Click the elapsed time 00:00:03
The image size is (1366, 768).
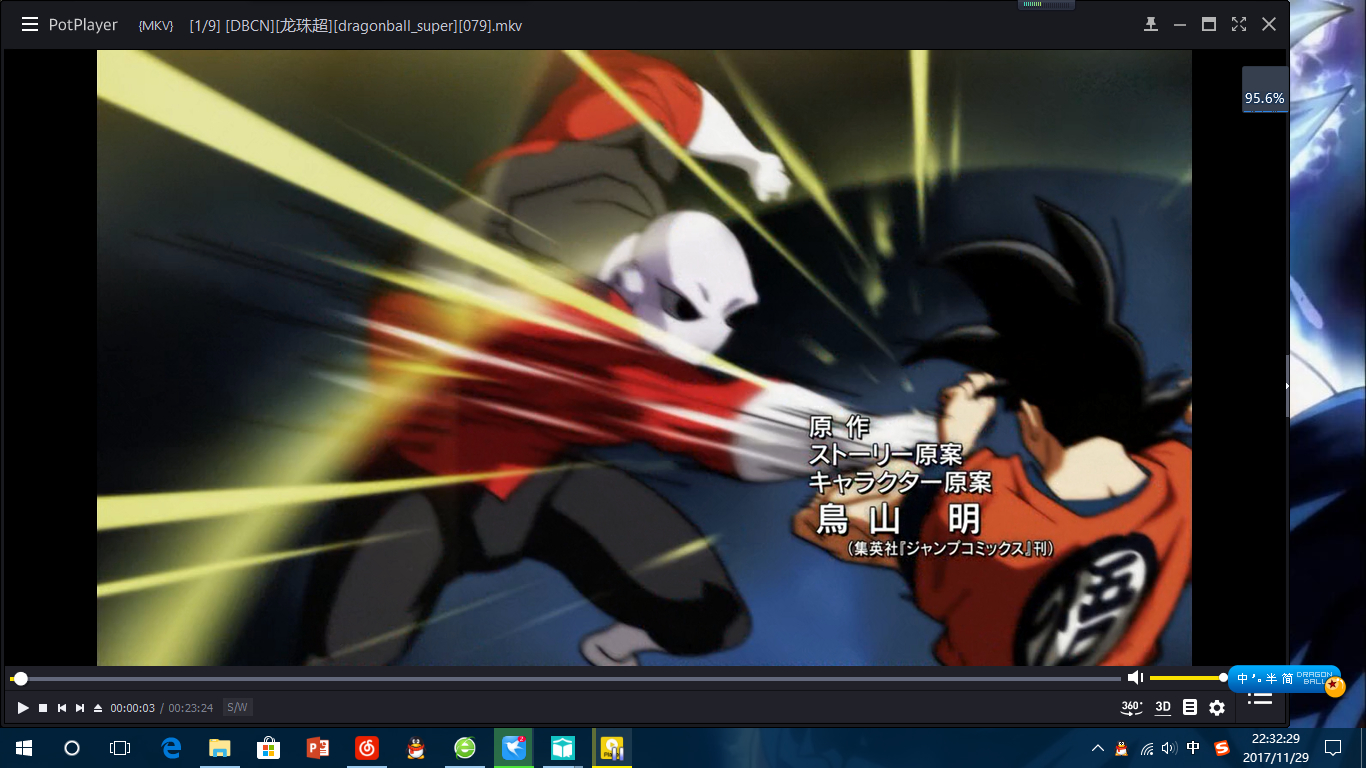[132, 708]
